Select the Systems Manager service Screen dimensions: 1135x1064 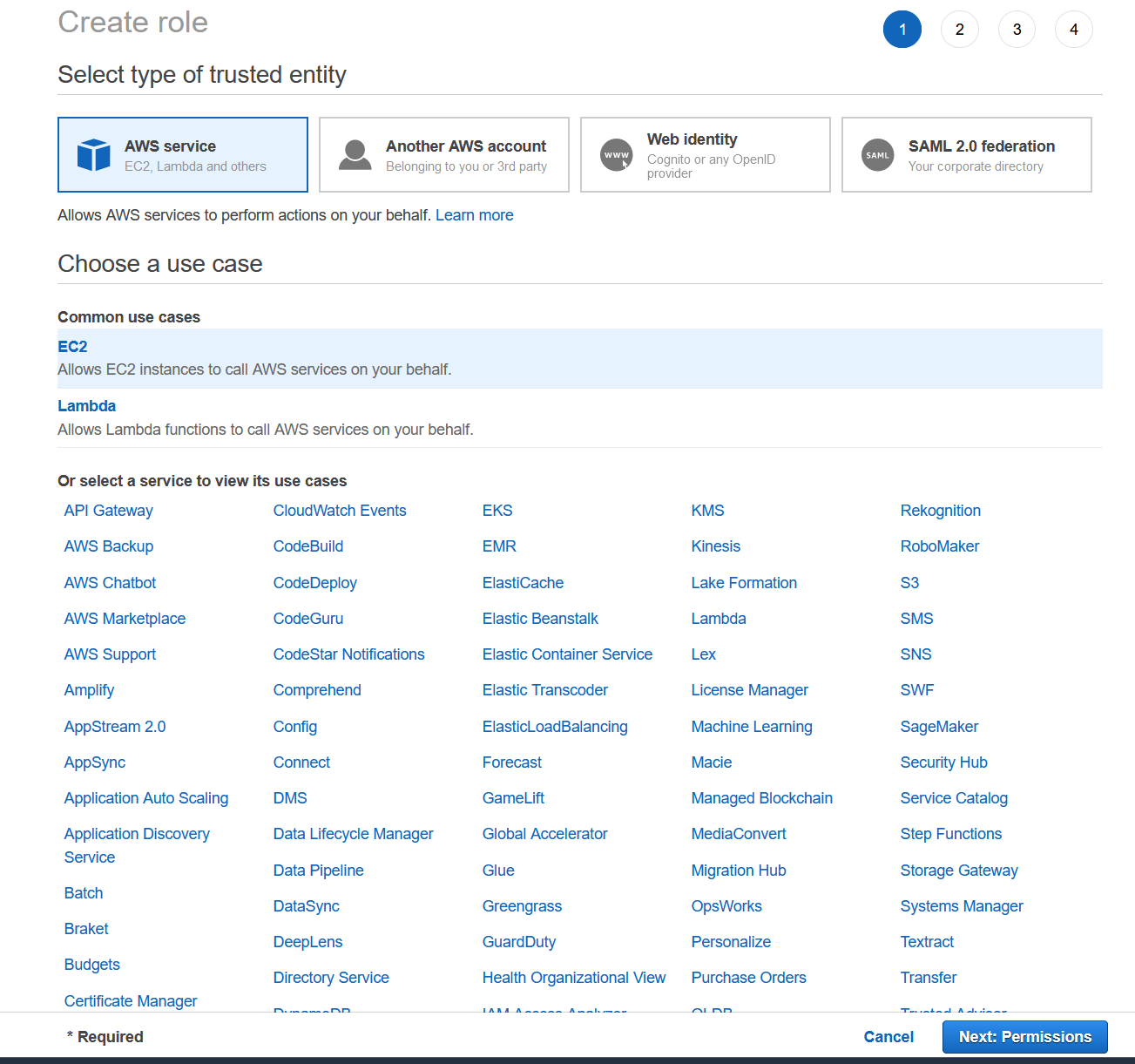(962, 906)
